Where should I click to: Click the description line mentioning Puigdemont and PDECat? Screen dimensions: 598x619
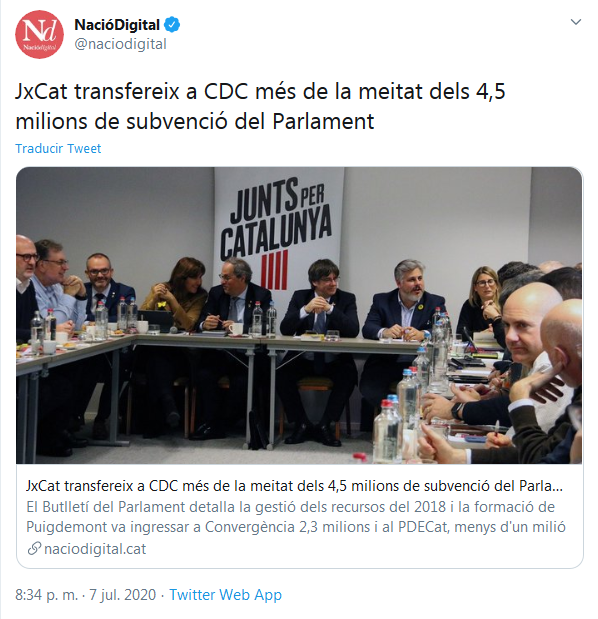296,527
